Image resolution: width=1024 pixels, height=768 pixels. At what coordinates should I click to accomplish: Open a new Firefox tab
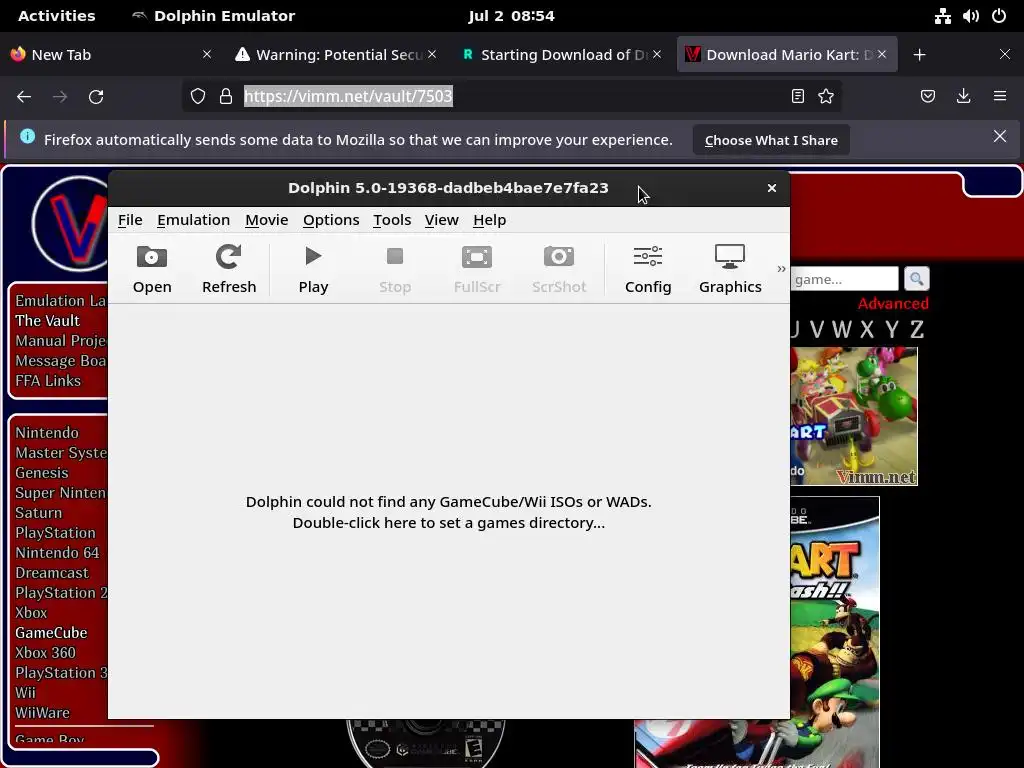920,55
